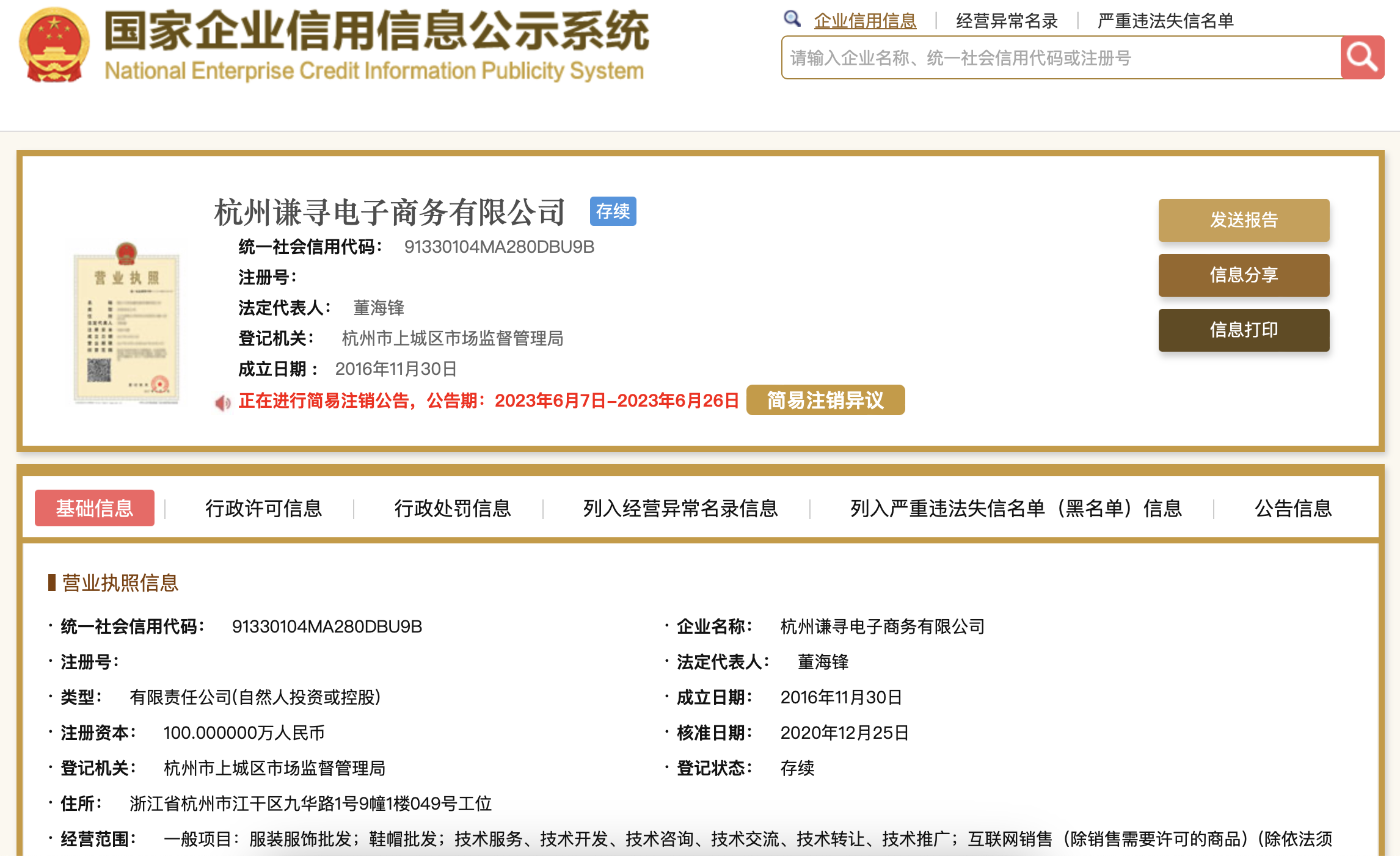
Task: Switch to the 公告信息 tab
Action: tap(1294, 508)
